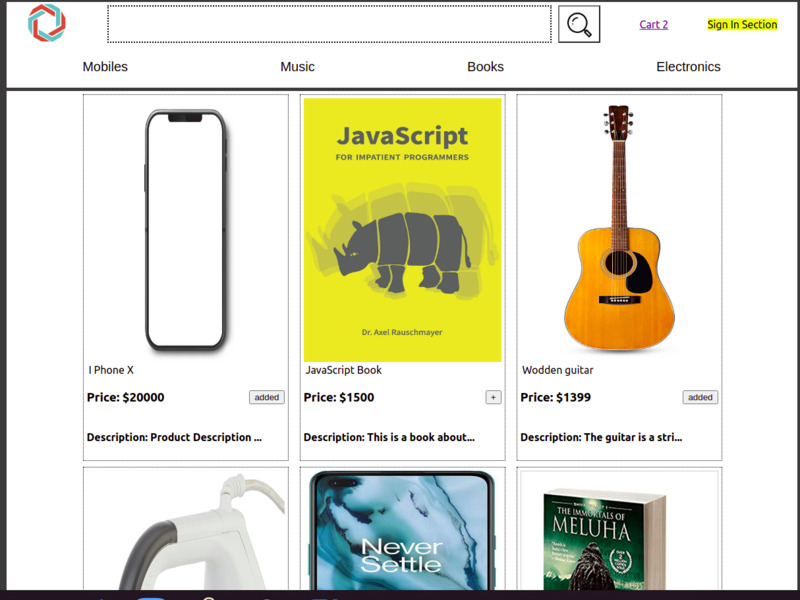
Task: Click the JavaScript book cover image
Action: pyautogui.click(x=403, y=230)
